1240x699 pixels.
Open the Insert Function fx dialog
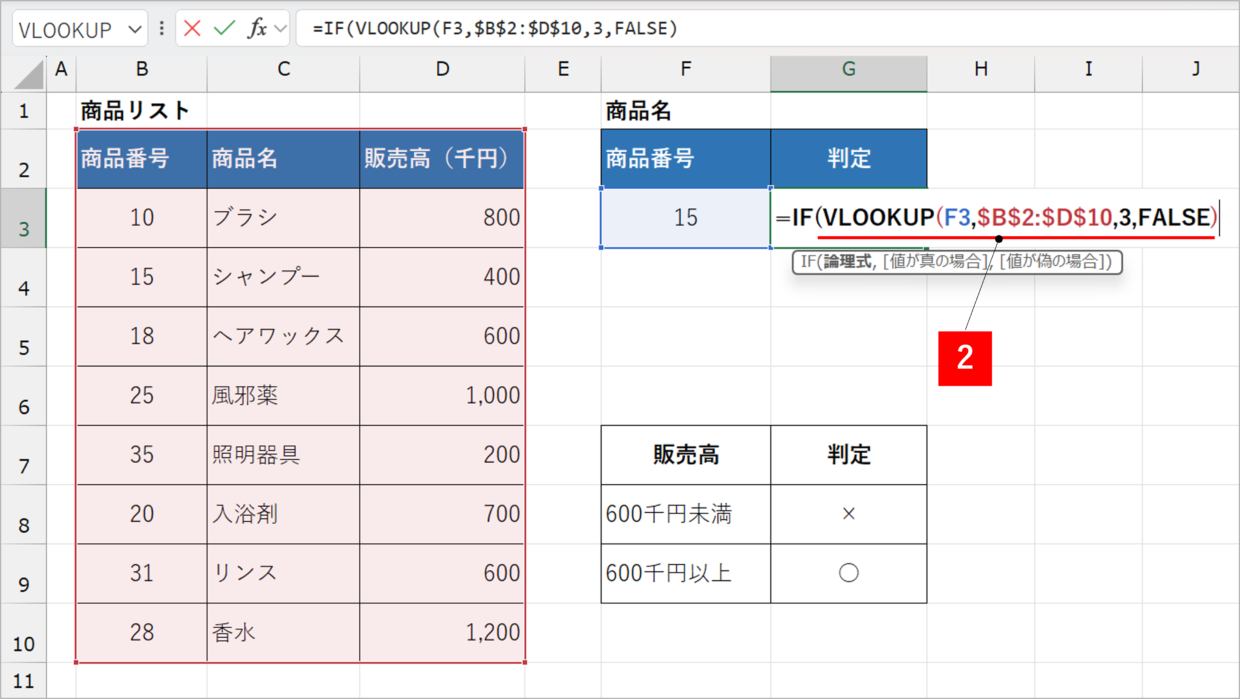click(257, 29)
